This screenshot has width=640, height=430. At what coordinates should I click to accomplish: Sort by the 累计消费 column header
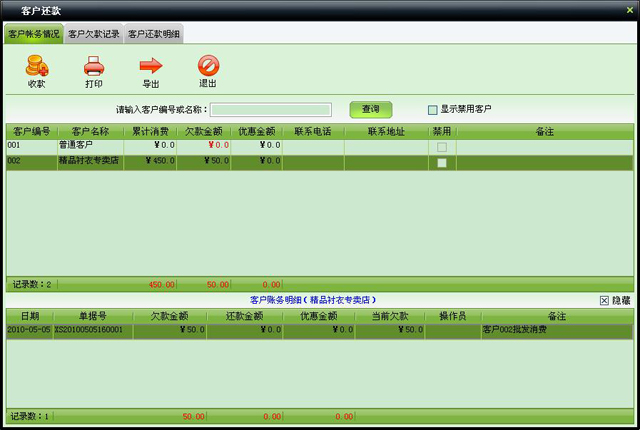(149, 131)
